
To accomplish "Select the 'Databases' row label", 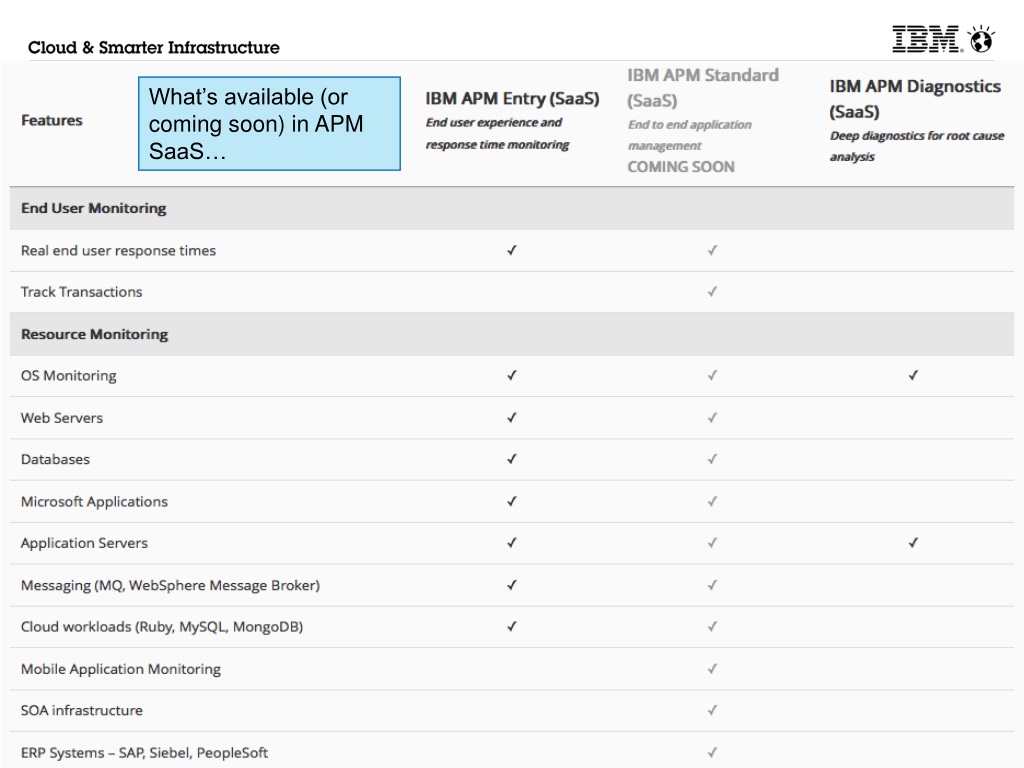I will [x=56, y=459].
